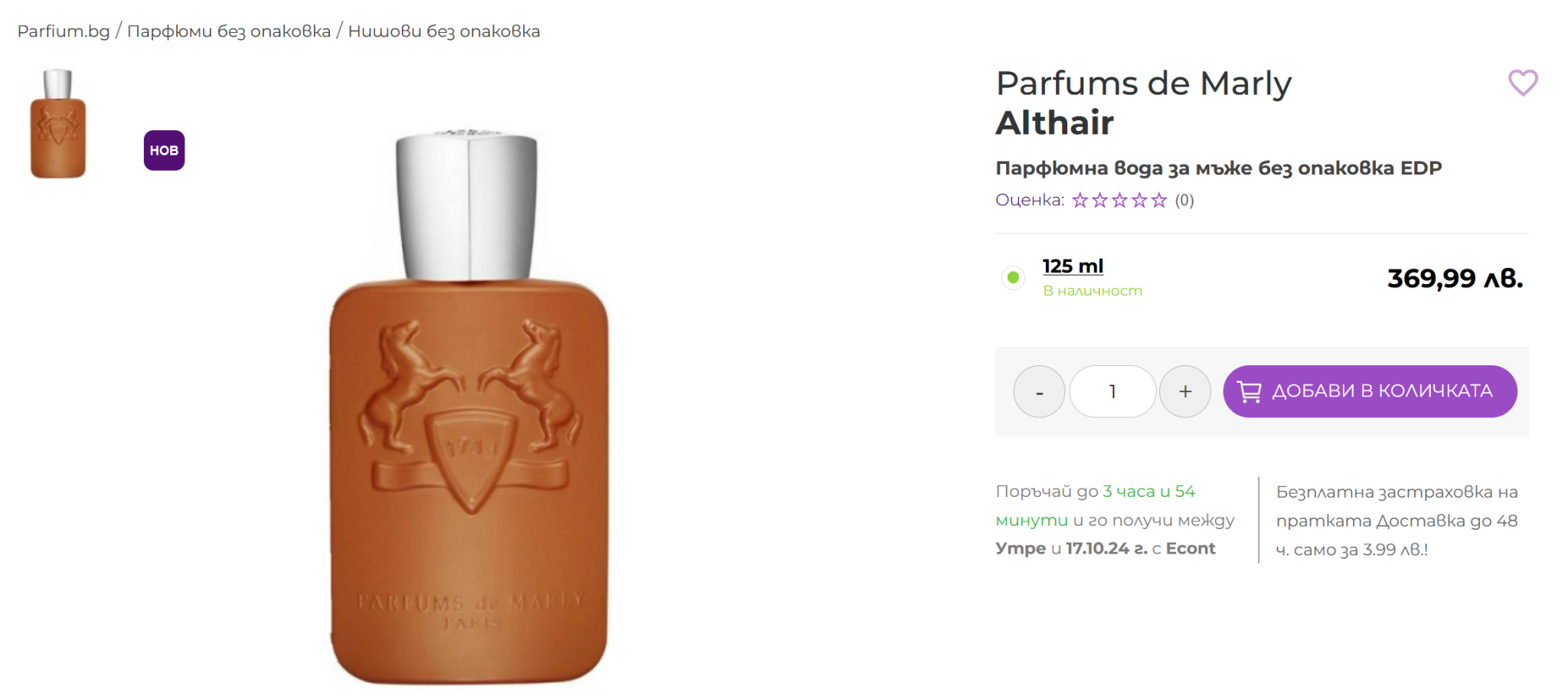Click the quantity input field
Viewport: 1568px width, 699px height.
[x=1112, y=391]
